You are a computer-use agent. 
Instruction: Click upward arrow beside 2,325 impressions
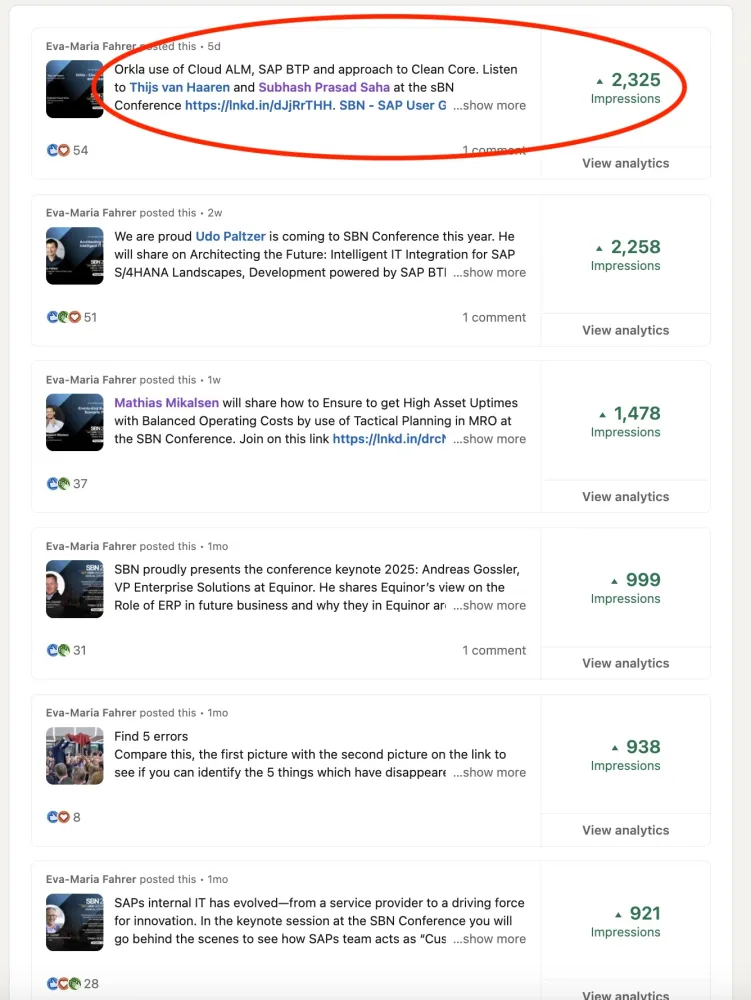[x=599, y=81]
